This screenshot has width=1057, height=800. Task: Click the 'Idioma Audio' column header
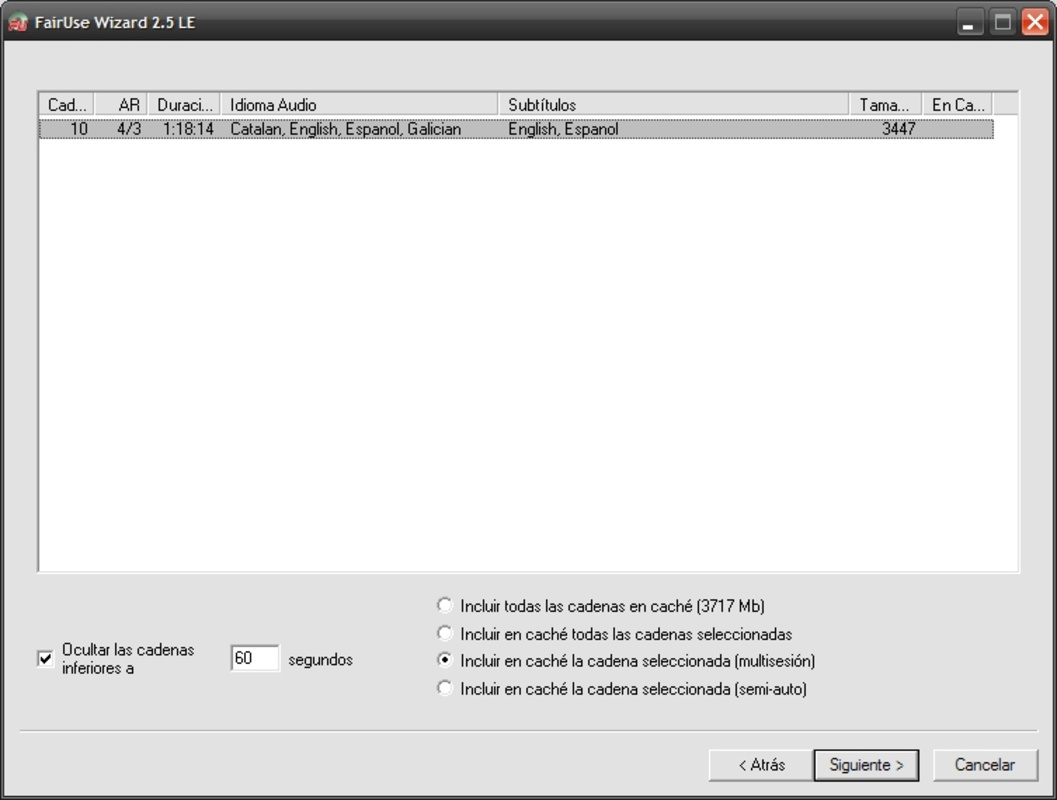click(x=360, y=104)
